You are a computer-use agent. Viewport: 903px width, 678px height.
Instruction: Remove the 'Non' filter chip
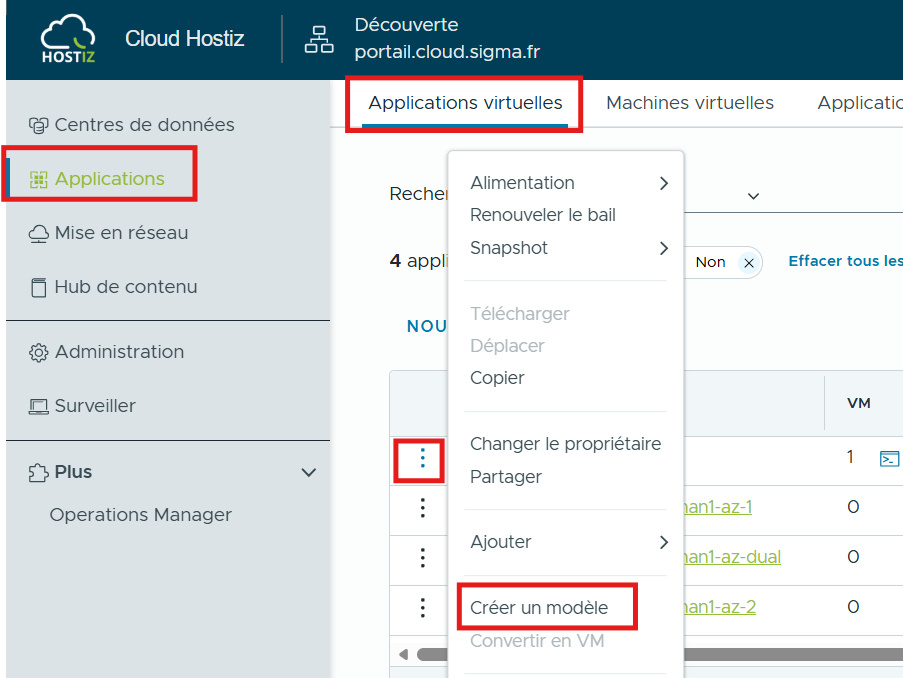(747, 262)
